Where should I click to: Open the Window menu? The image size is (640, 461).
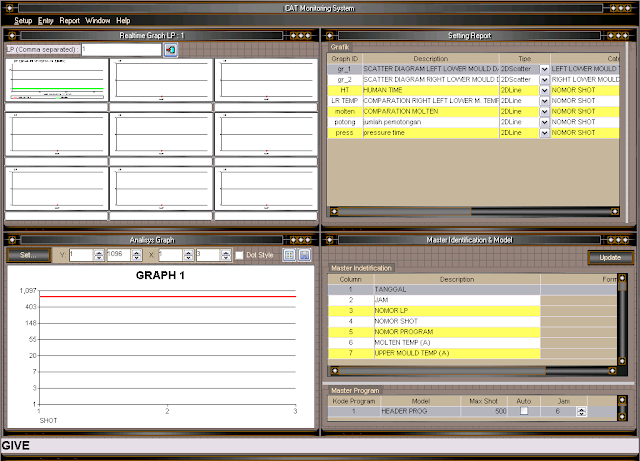click(98, 20)
